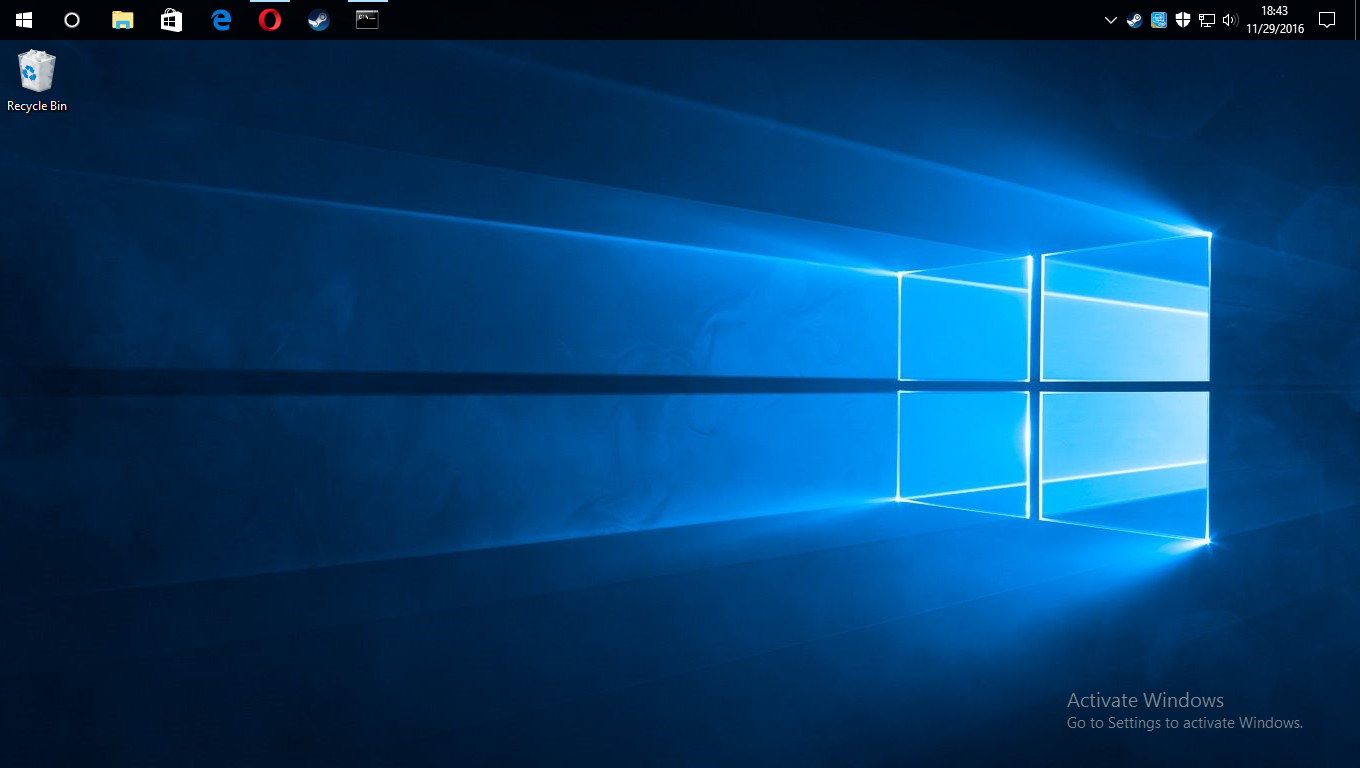Open the Windows Store app

tap(171, 20)
